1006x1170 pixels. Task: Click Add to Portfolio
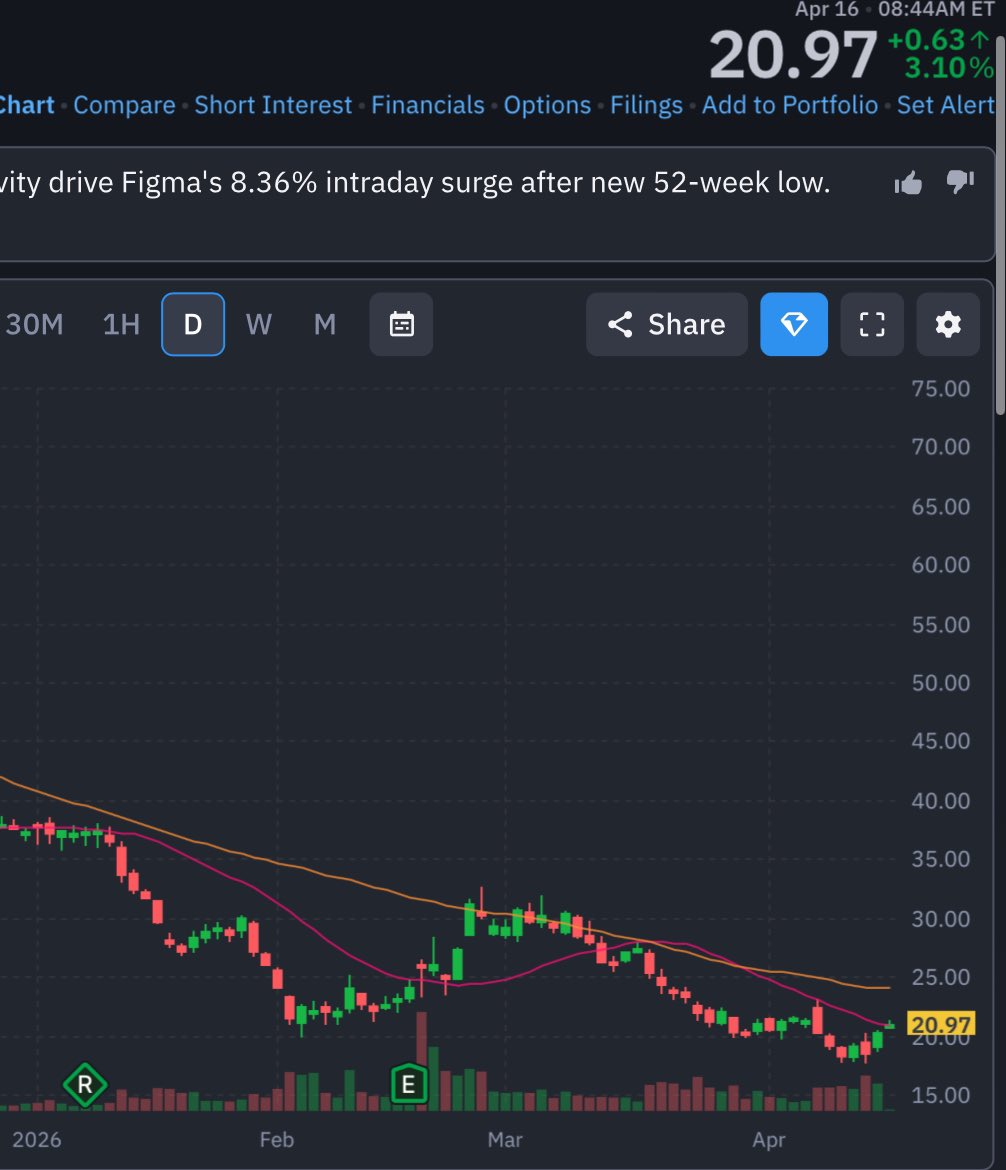(x=790, y=105)
